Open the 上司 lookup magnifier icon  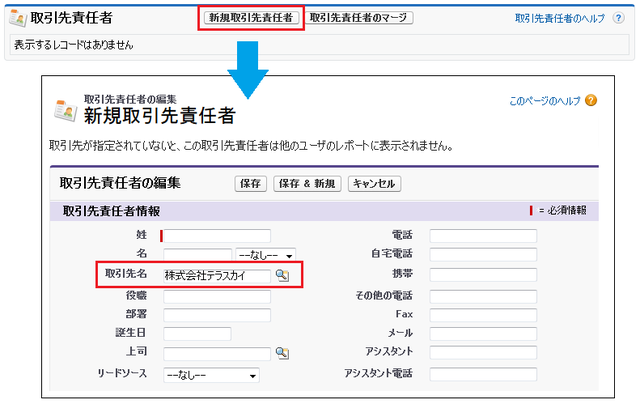[282, 353]
